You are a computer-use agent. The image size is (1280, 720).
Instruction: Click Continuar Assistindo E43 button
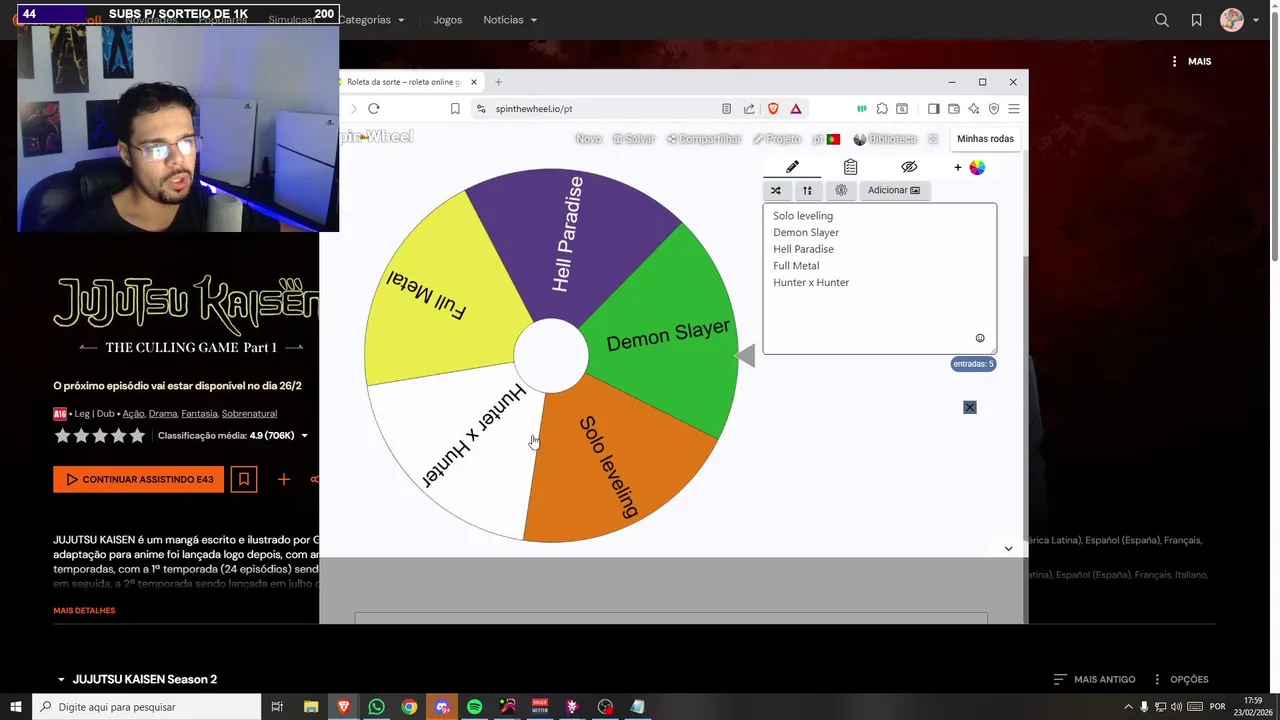coord(139,479)
